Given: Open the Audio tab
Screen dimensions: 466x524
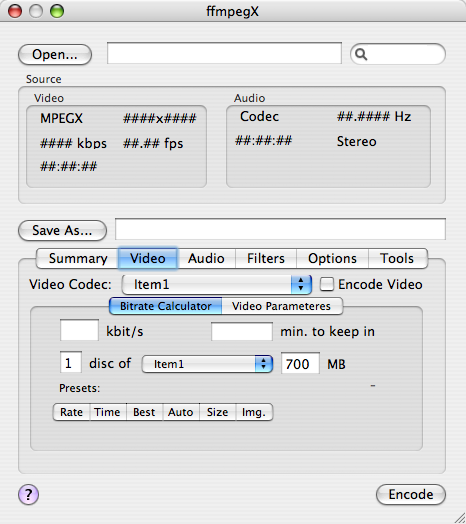Looking at the screenshot, I should pos(206,258).
